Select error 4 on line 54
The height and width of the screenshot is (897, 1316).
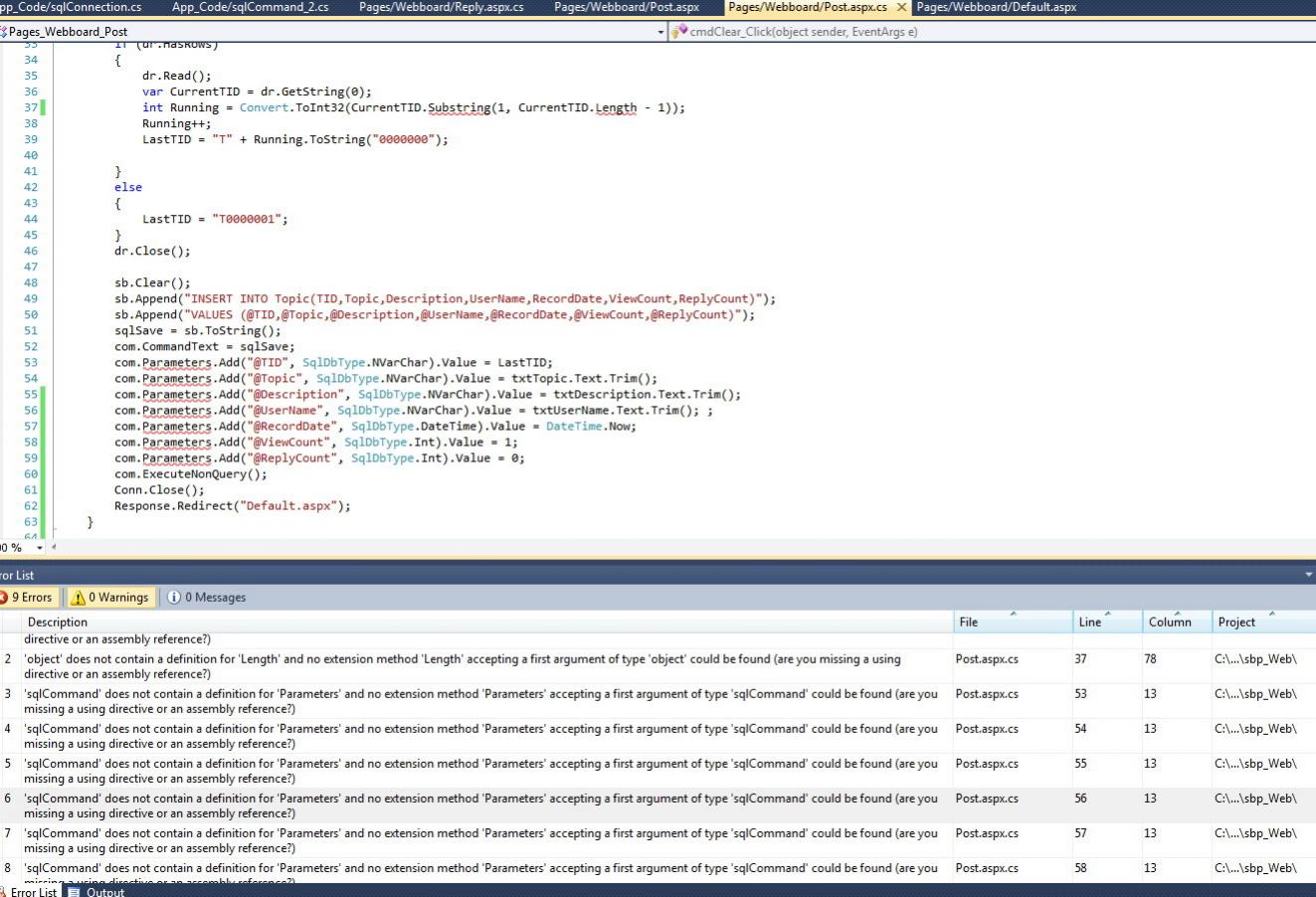pos(657,736)
